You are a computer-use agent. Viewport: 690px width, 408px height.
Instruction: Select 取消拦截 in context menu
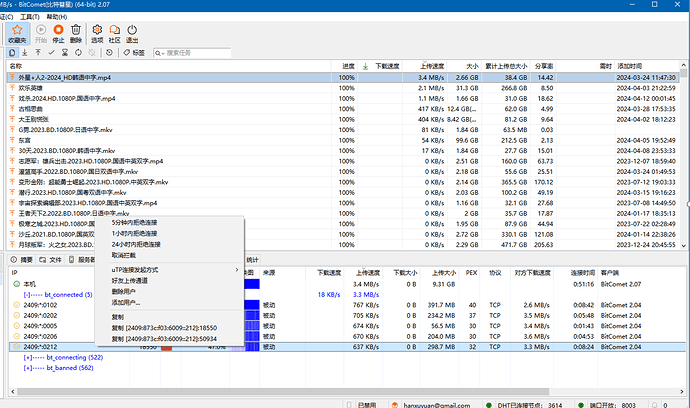tap(124, 255)
